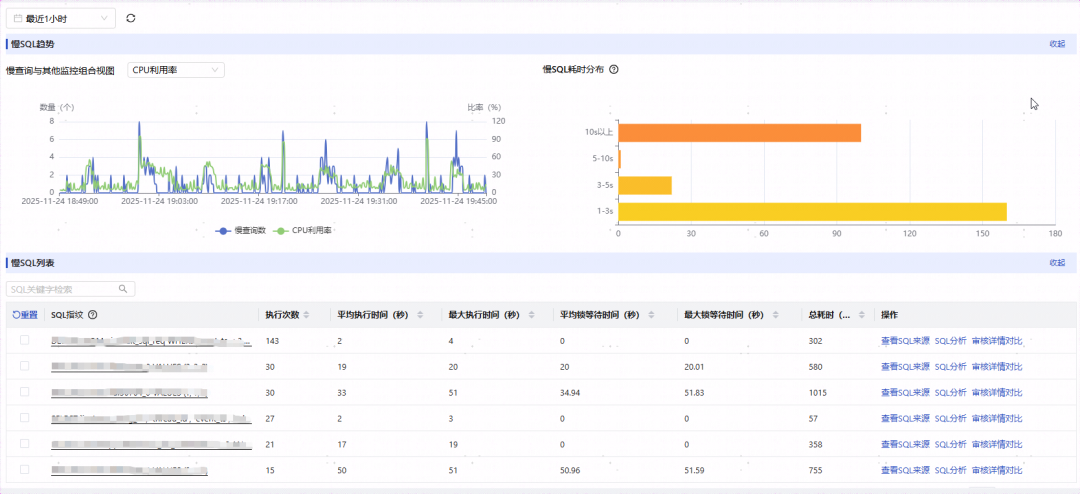The width and height of the screenshot is (1080, 494).
Task: Open SQL fingerprint of the 27-execution row
Action: tap(152, 418)
